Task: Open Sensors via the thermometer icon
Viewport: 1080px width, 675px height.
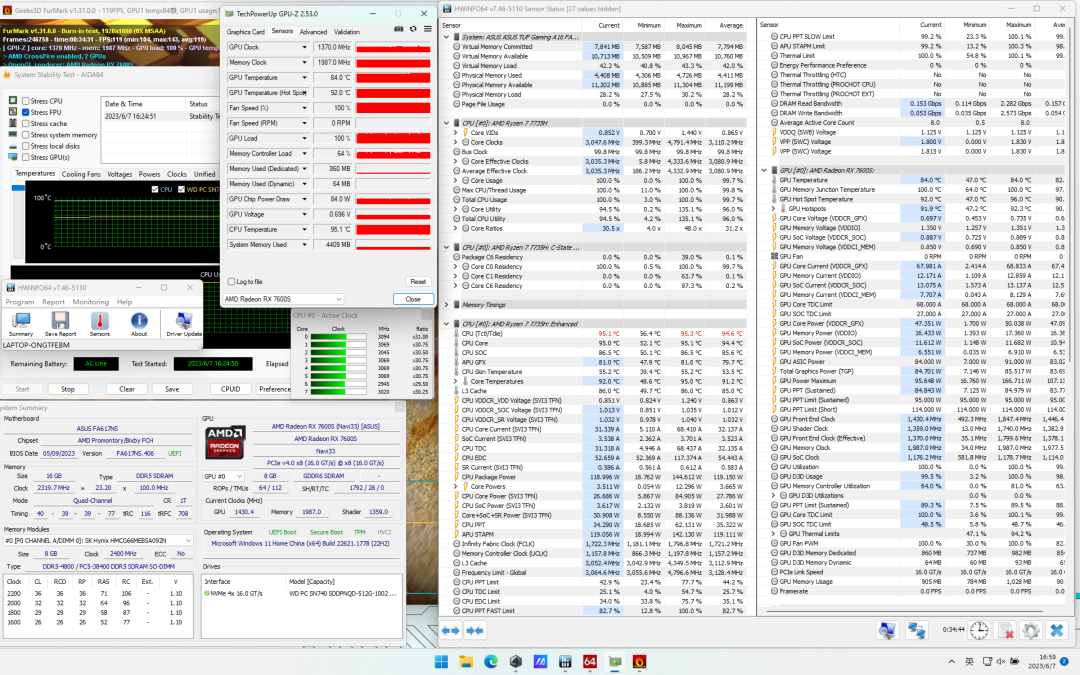Action: (100, 320)
